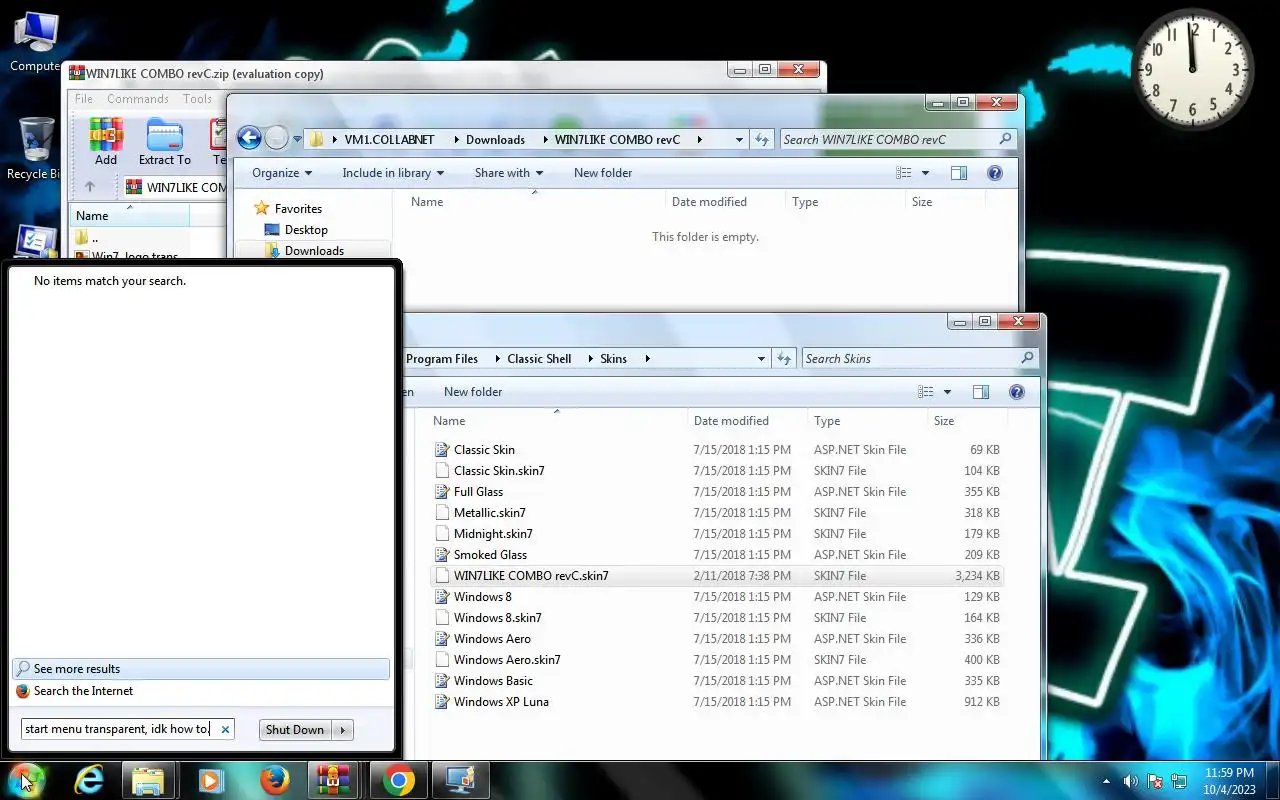Image resolution: width=1280 pixels, height=800 pixels.
Task: Change view icon in WIN7LIKE COMBO window
Action: click(x=904, y=173)
